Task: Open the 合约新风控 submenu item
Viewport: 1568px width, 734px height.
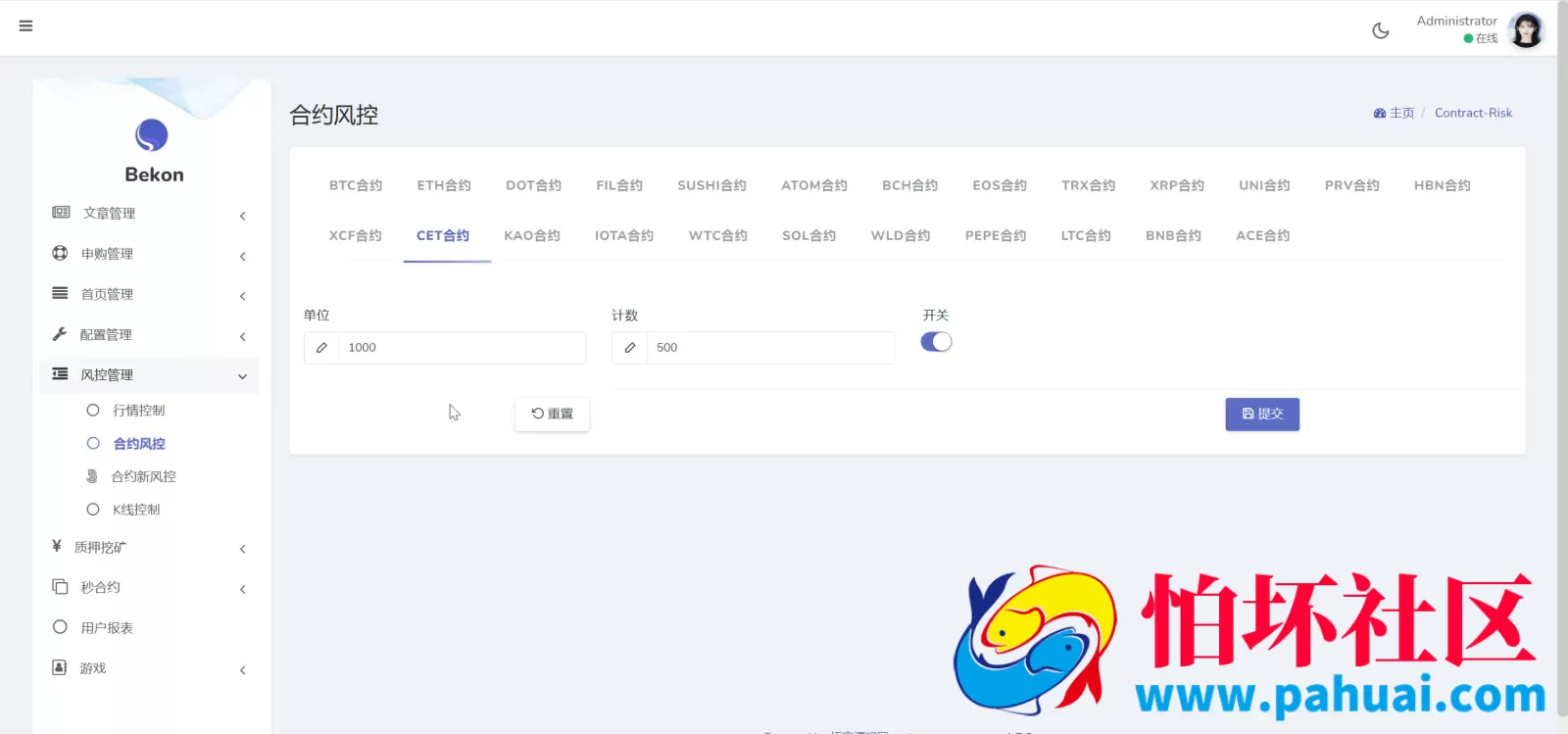Action: coord(143,476)
